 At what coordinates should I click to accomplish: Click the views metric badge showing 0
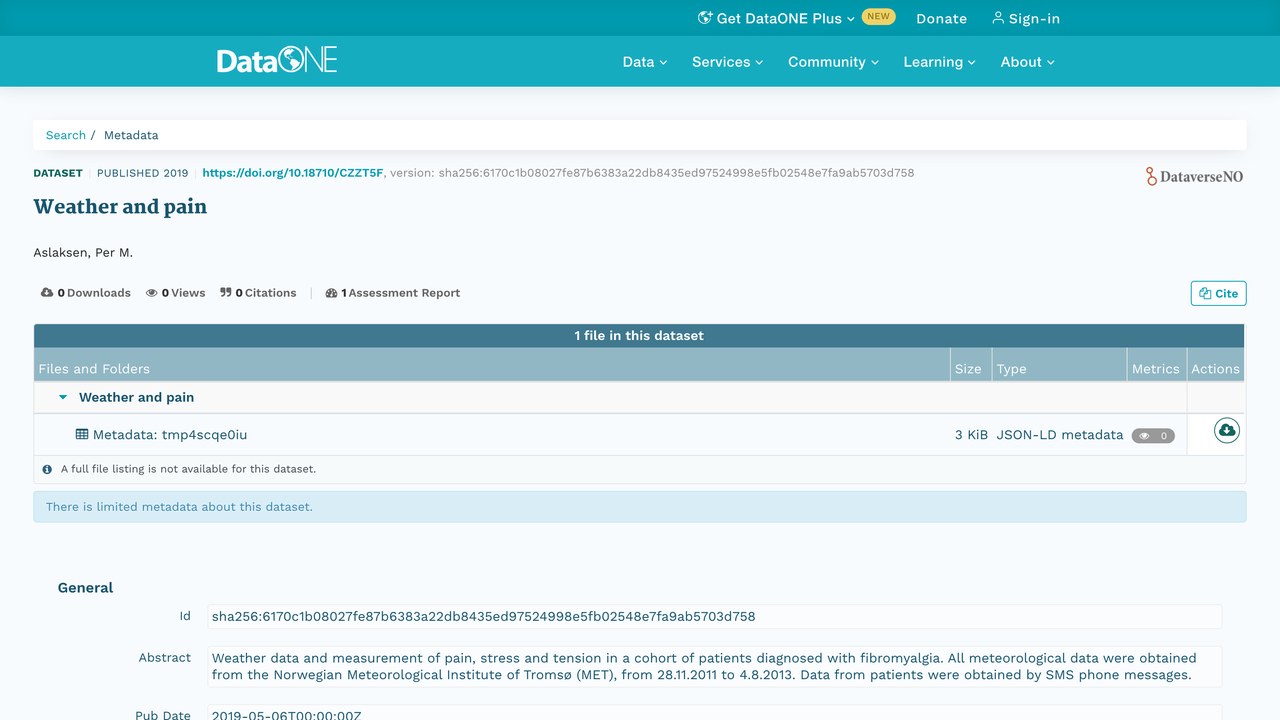[x=1153, y=436]
